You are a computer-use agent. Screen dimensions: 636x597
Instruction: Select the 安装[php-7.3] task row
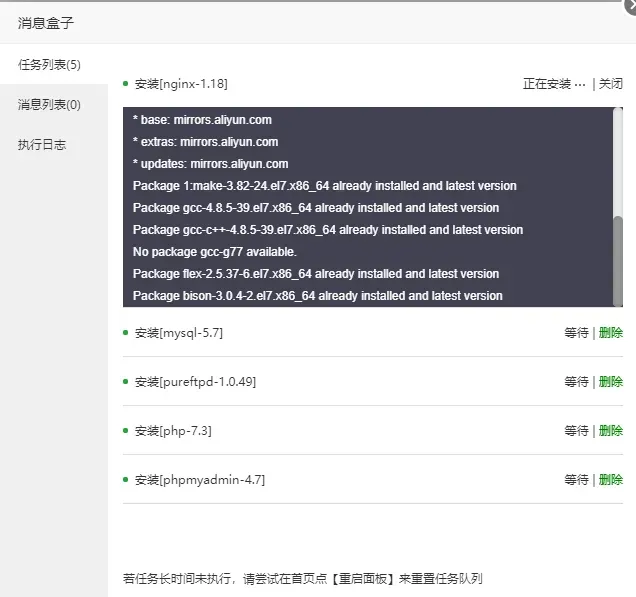pos(373,430)
